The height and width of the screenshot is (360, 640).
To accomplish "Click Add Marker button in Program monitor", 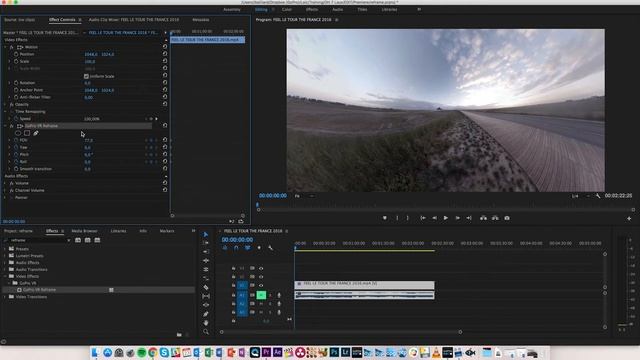I will point(384,218).
